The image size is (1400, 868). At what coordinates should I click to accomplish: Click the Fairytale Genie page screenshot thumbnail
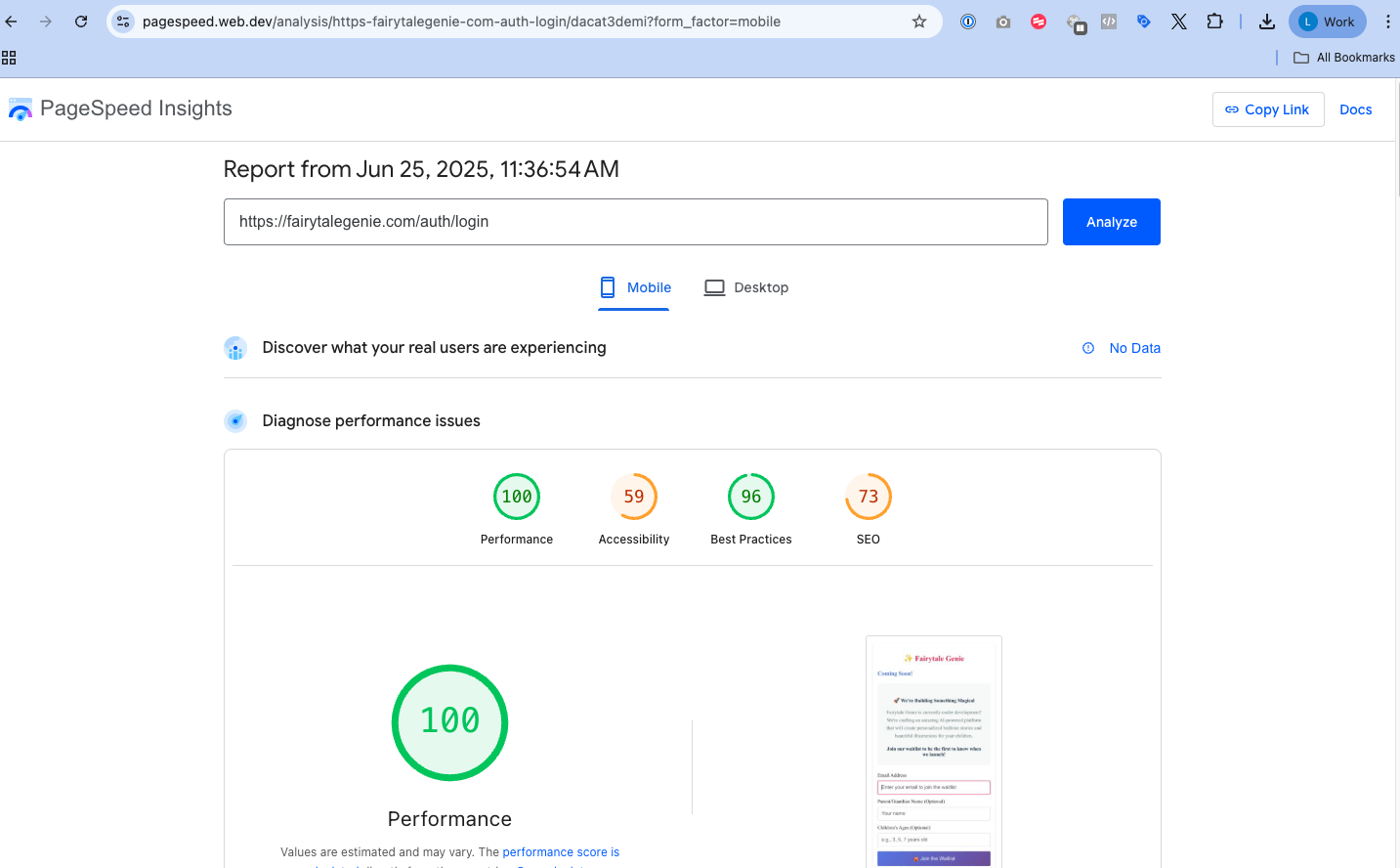[934, 752]
